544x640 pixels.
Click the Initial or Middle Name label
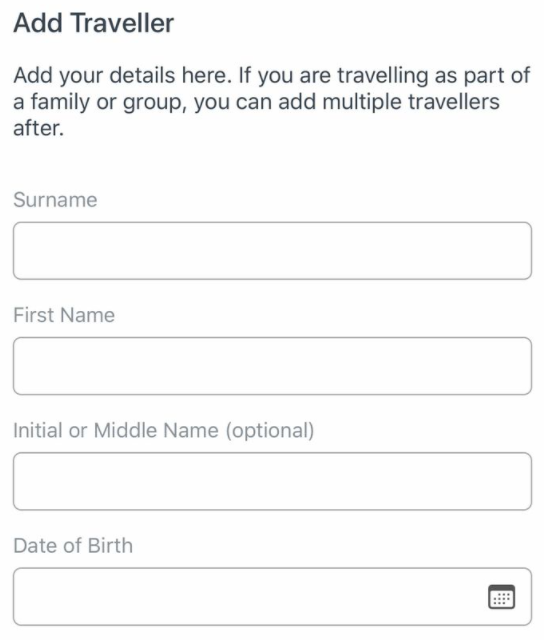point(164,431)
